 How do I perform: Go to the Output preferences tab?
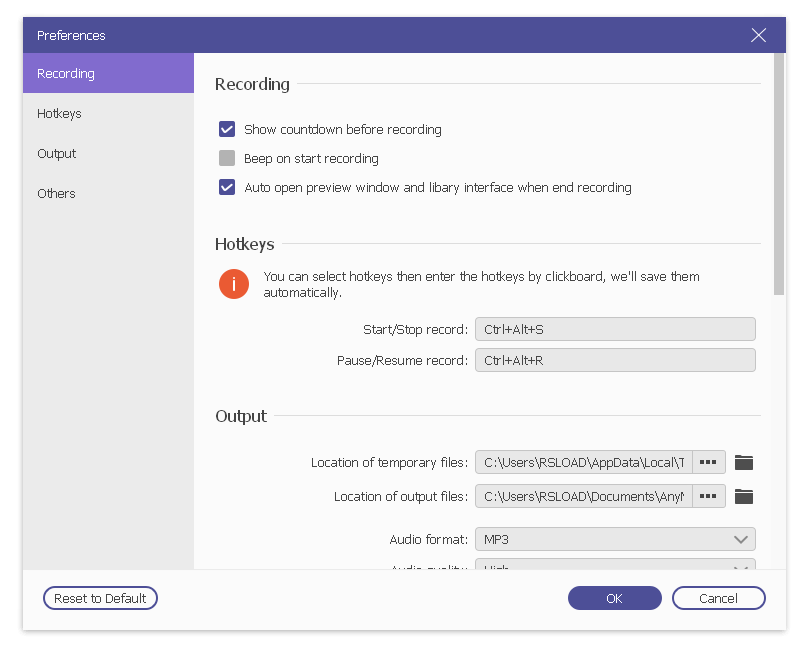pyautogui.click(x=108, y=153)
